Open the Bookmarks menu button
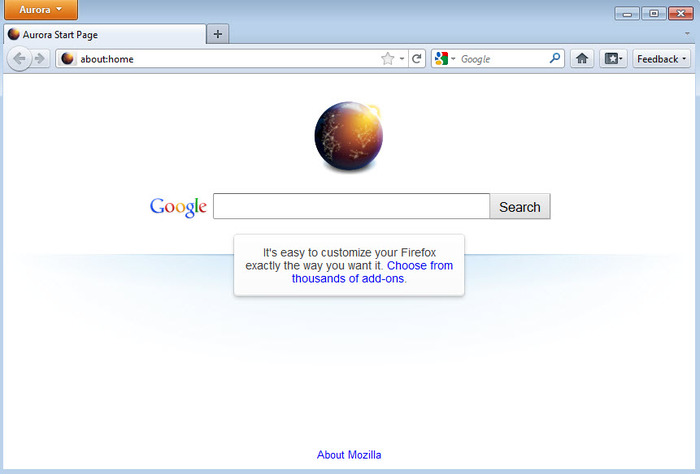The width and height of the screenshot is (700, 474). point(613,58)
